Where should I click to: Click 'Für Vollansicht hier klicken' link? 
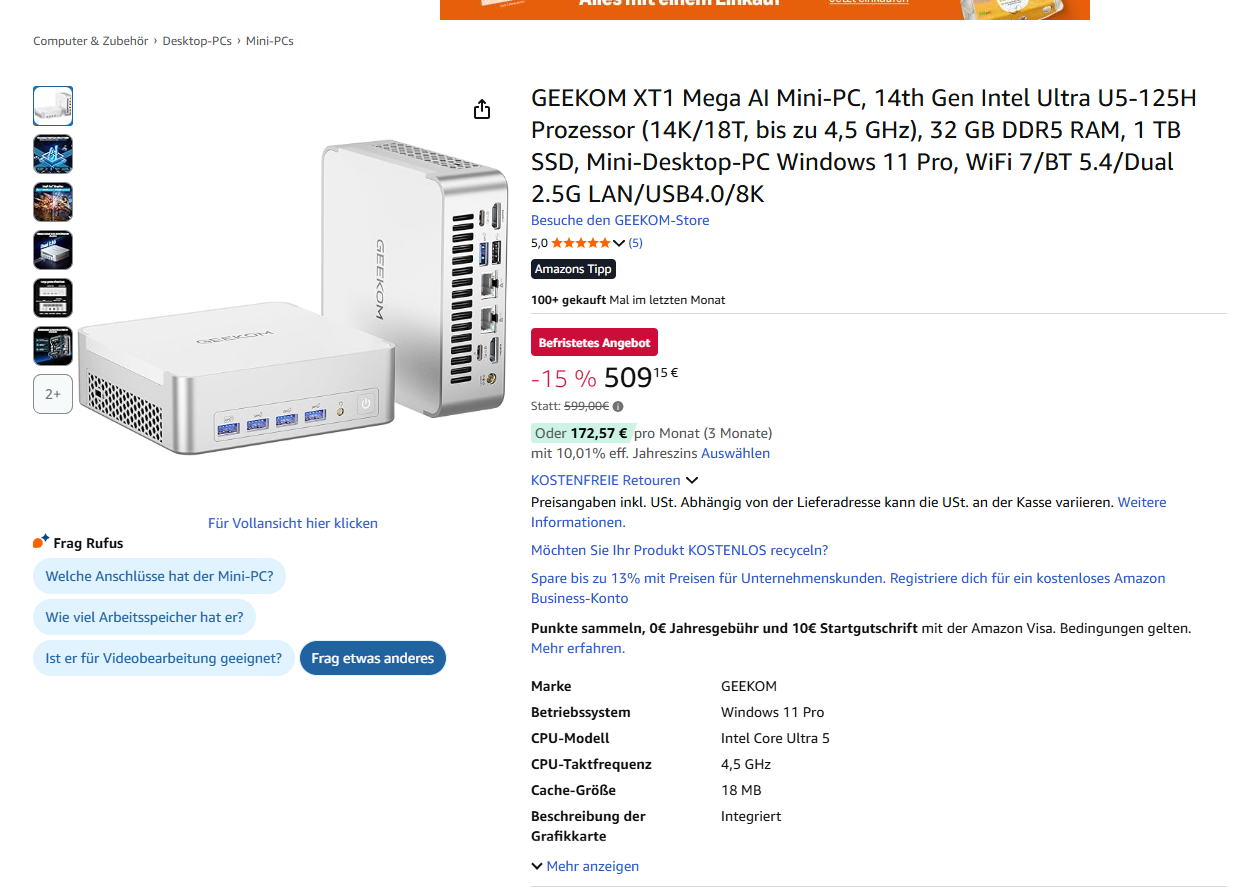[293, 523]
